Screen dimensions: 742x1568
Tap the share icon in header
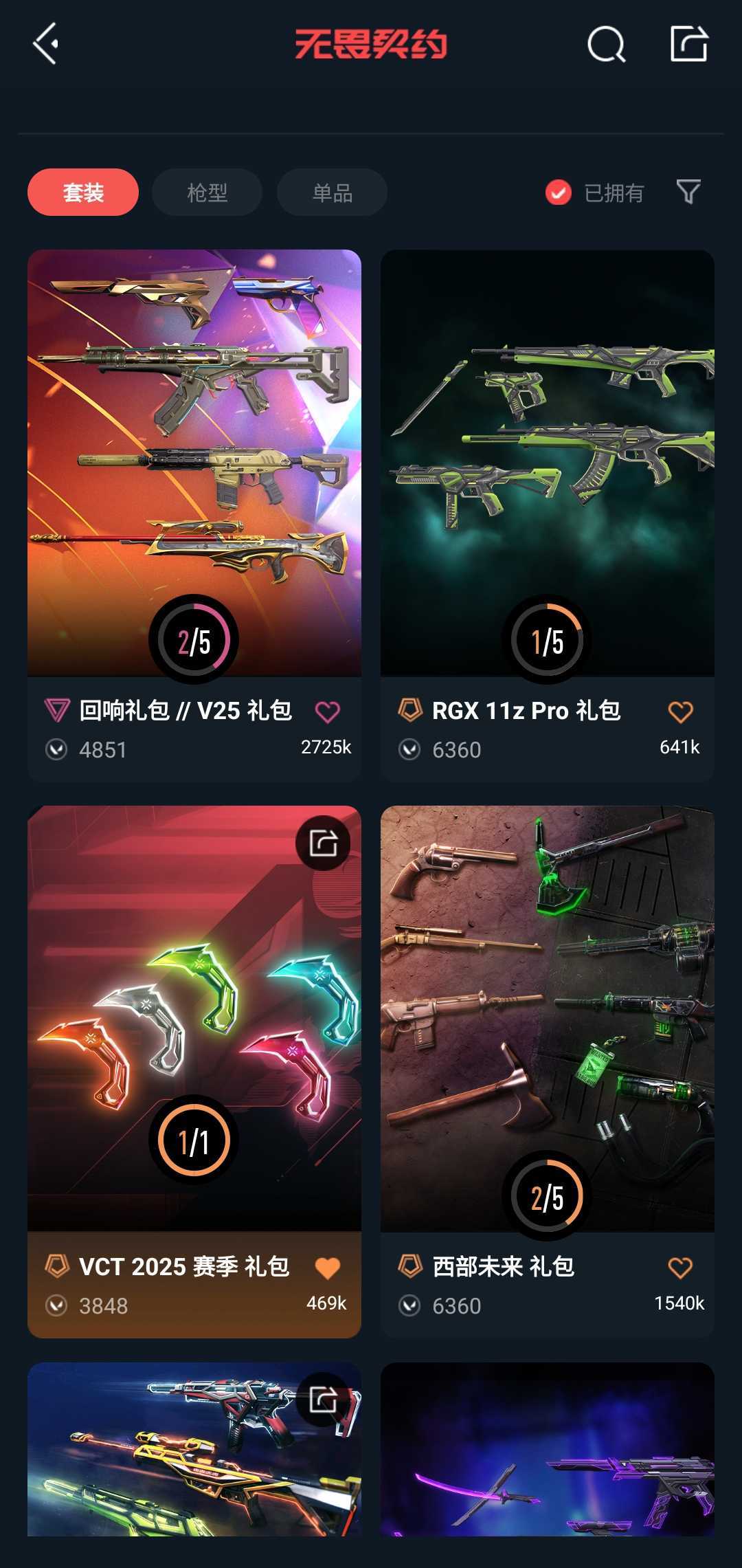(x=689, y=44)
